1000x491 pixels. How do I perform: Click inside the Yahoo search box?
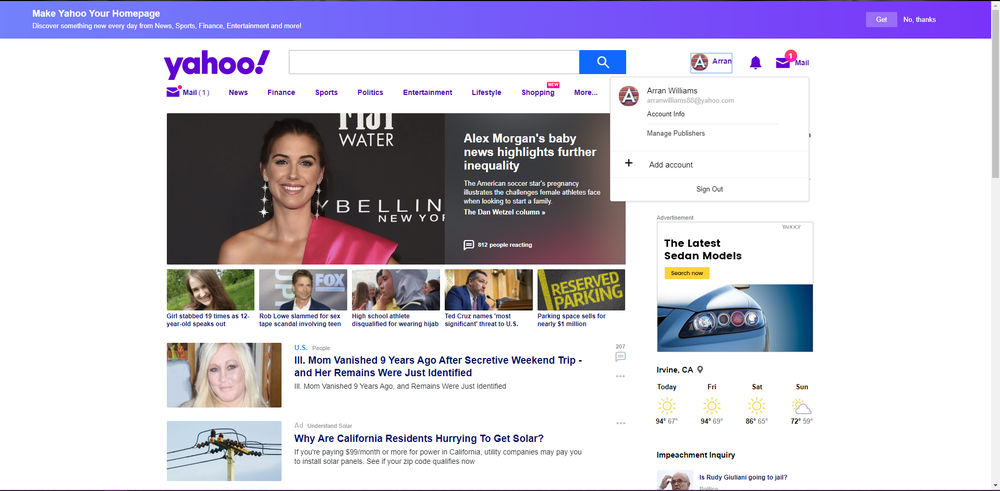(434, 62)
